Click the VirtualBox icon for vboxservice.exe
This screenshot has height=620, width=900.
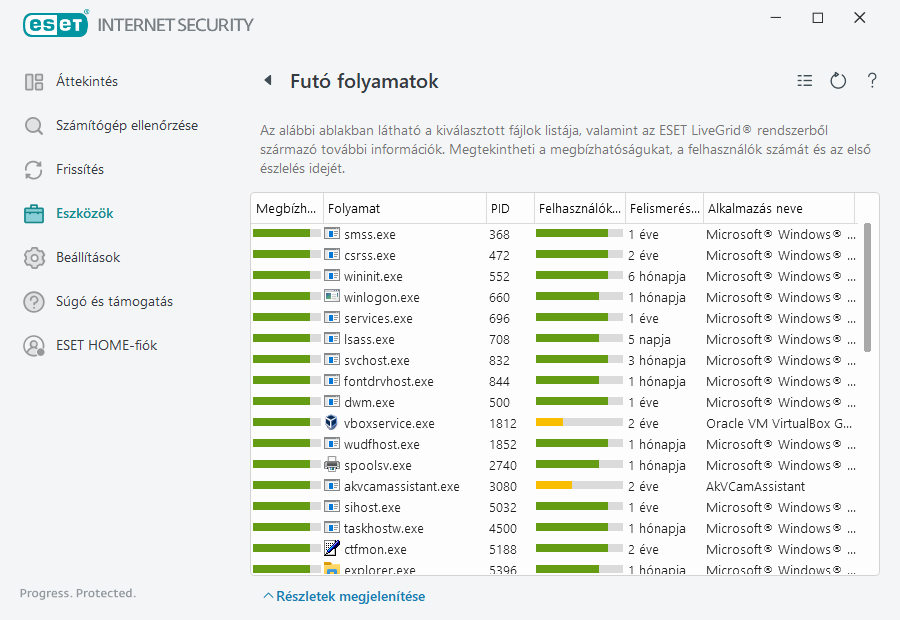tap(332, 423)
